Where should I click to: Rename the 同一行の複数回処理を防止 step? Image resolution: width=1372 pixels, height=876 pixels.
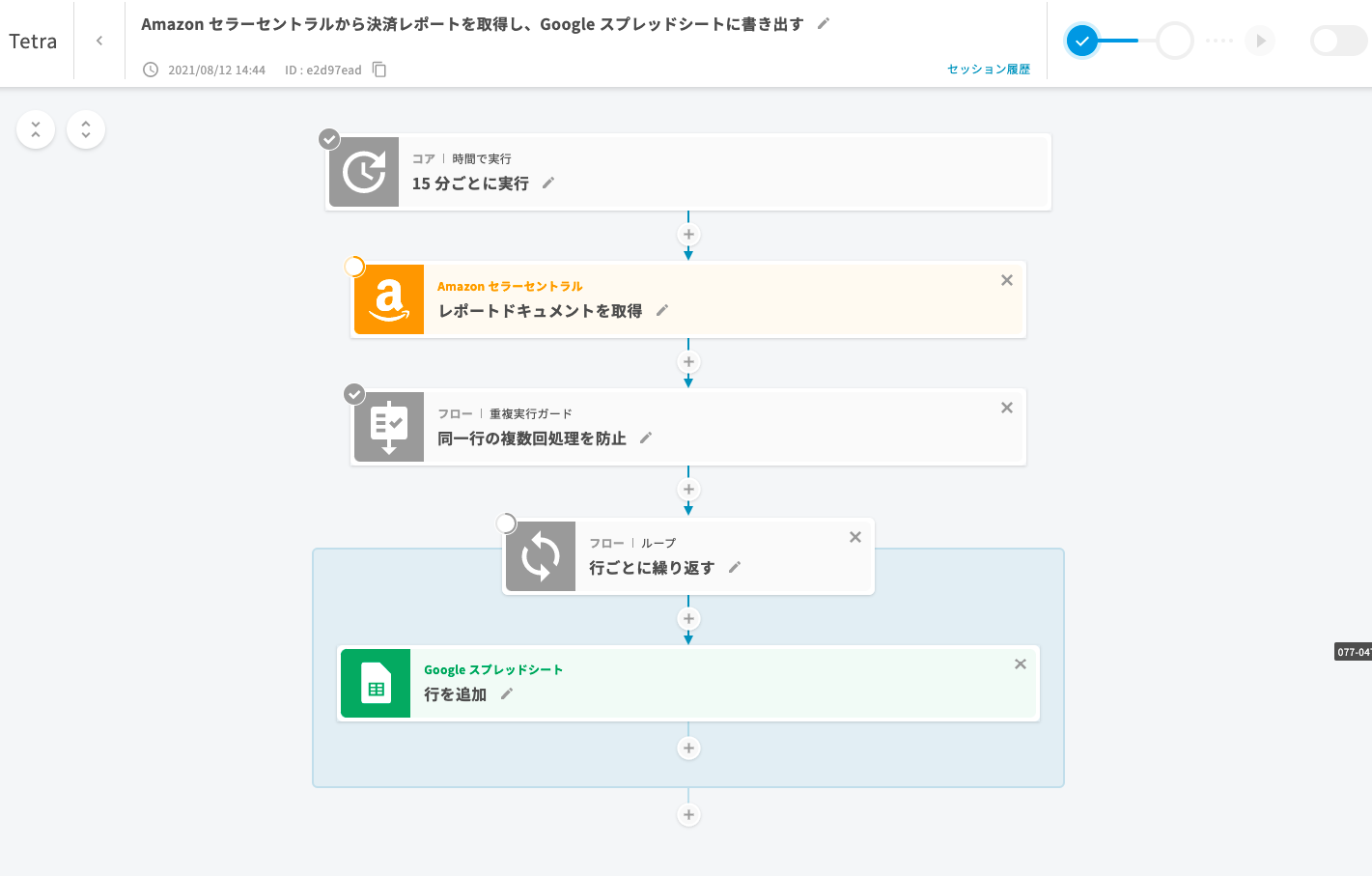point(646,438)
